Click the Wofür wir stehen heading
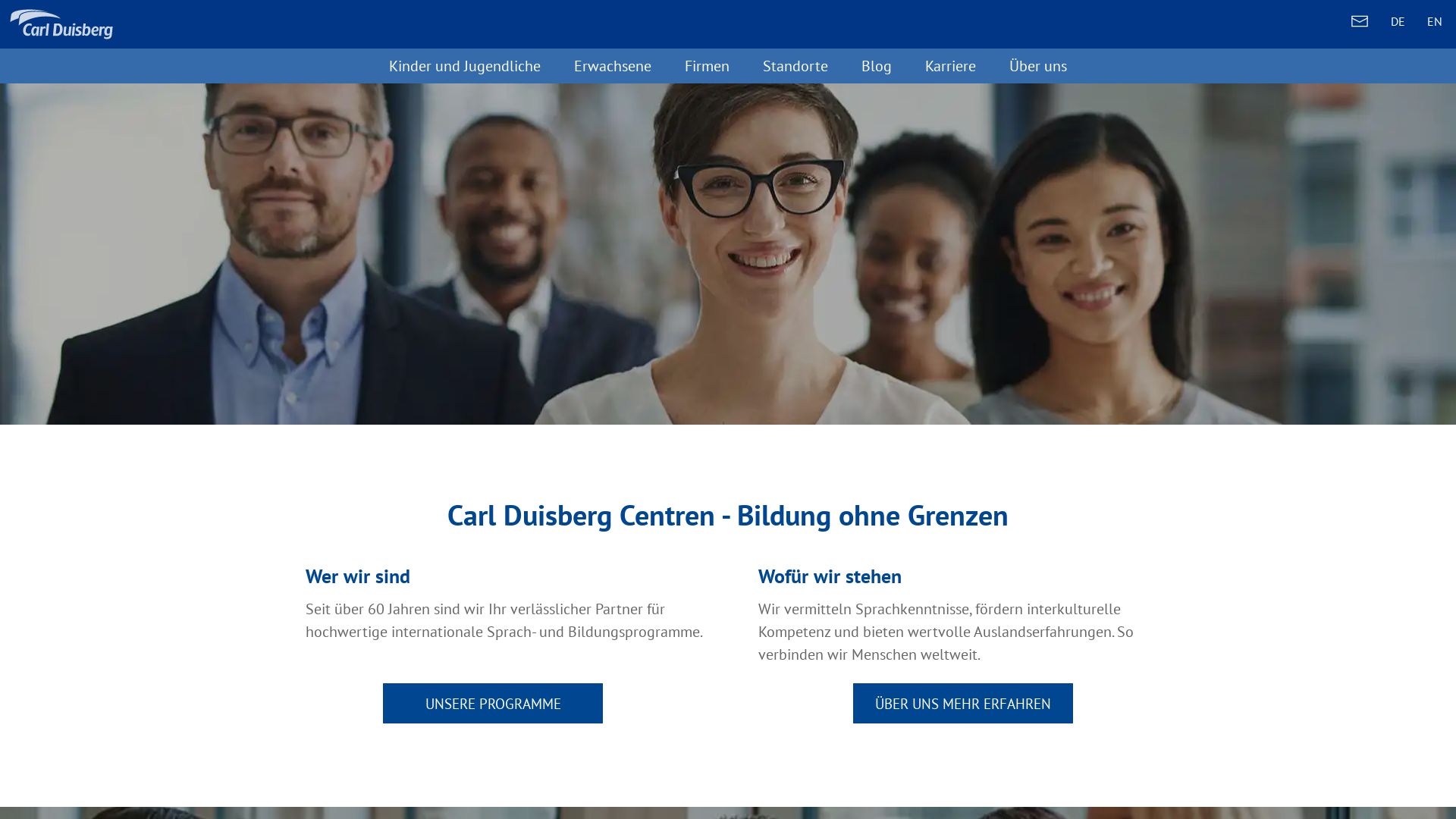Screen dimensions: 1456x819 click(x=830, y=576)
